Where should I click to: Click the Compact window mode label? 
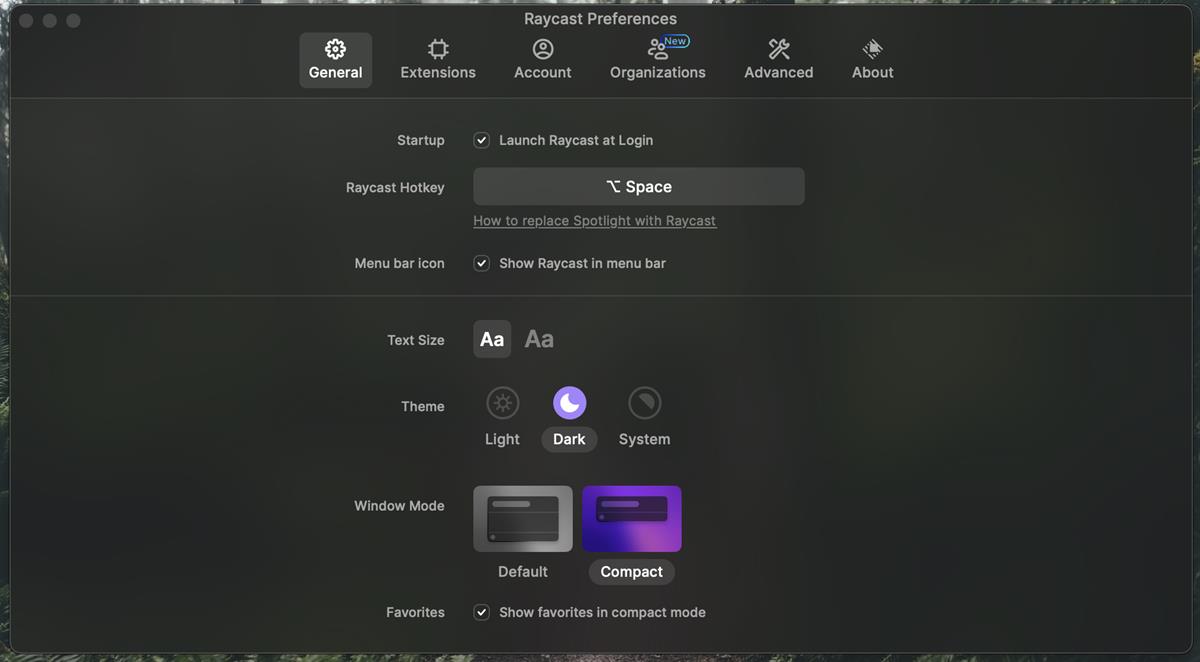click(x=632, y=572)
